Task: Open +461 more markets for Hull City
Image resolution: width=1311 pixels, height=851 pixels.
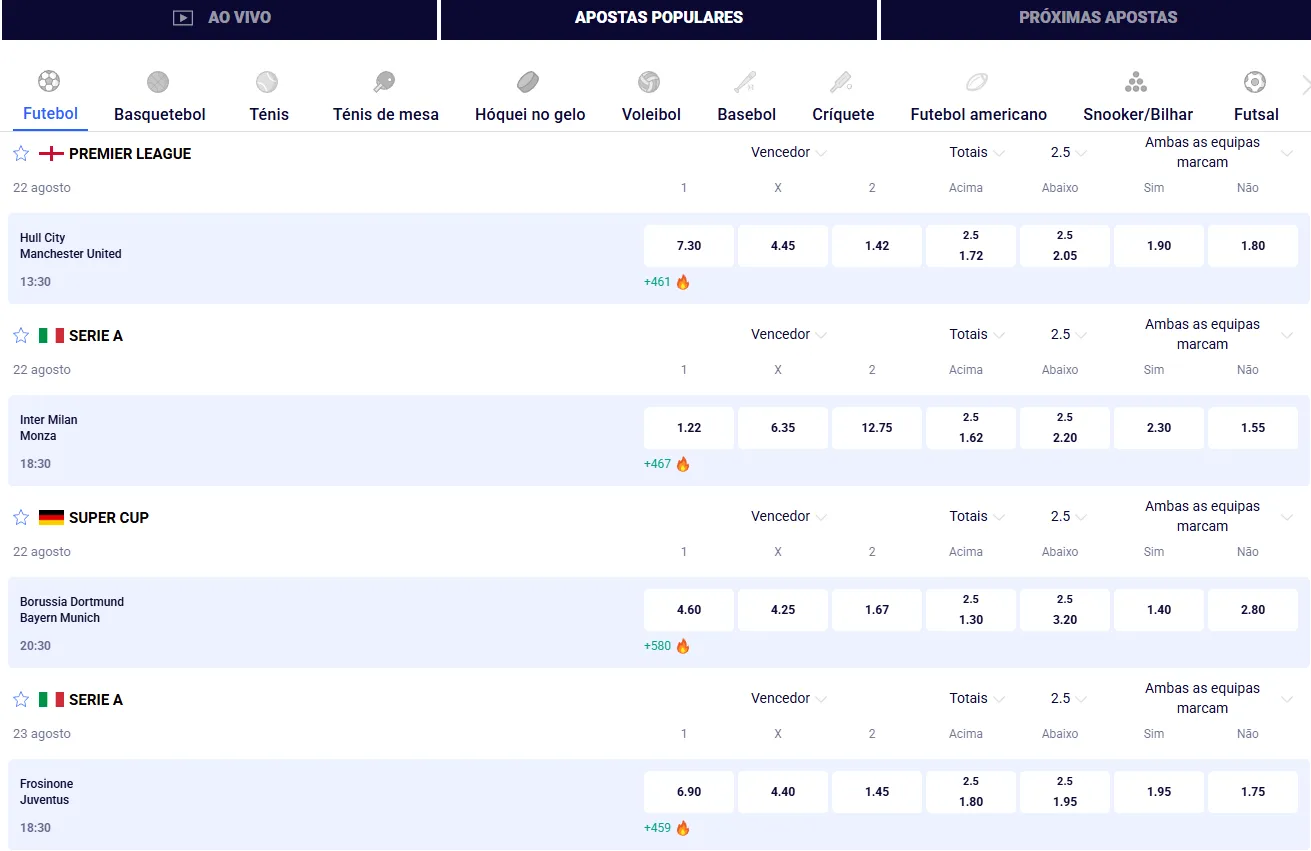Action: click(x=657, y=282)
